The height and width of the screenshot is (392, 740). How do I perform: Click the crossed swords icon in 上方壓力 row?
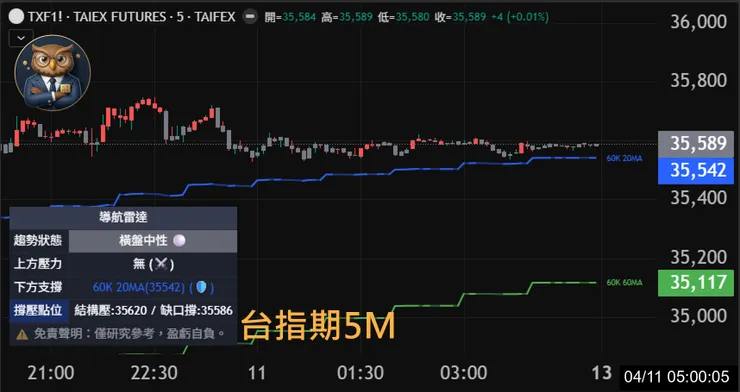(161, 264)
